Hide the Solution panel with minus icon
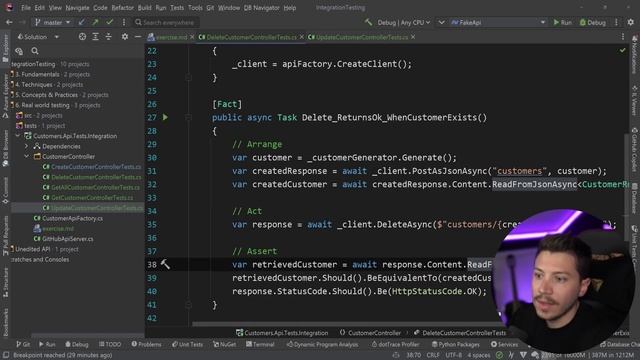Viewport: 640px width, 360px height. pos(138,37)
